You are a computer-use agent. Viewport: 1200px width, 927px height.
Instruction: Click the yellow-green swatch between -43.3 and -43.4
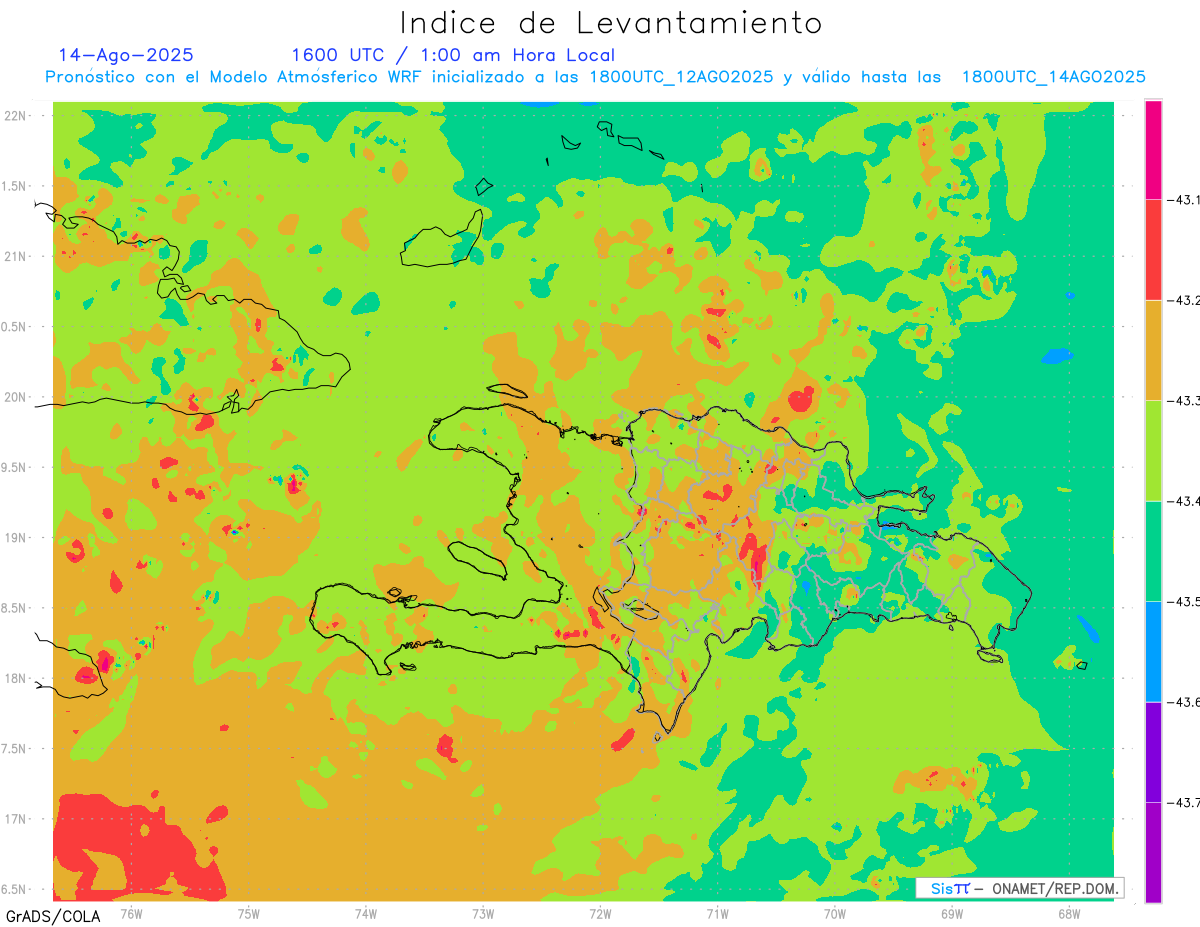(1153, 450)
